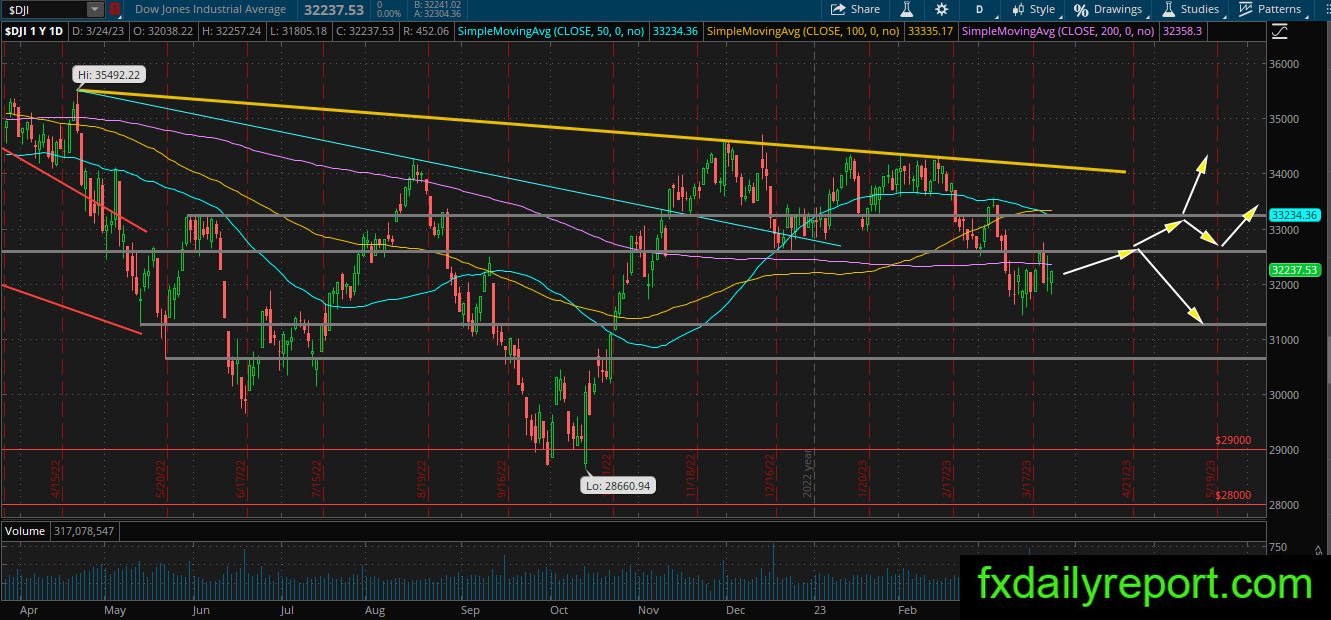This screenshot has height=620, width=1331.
Task: Click the $DJI symbol input field
Action: click(44, 9)
